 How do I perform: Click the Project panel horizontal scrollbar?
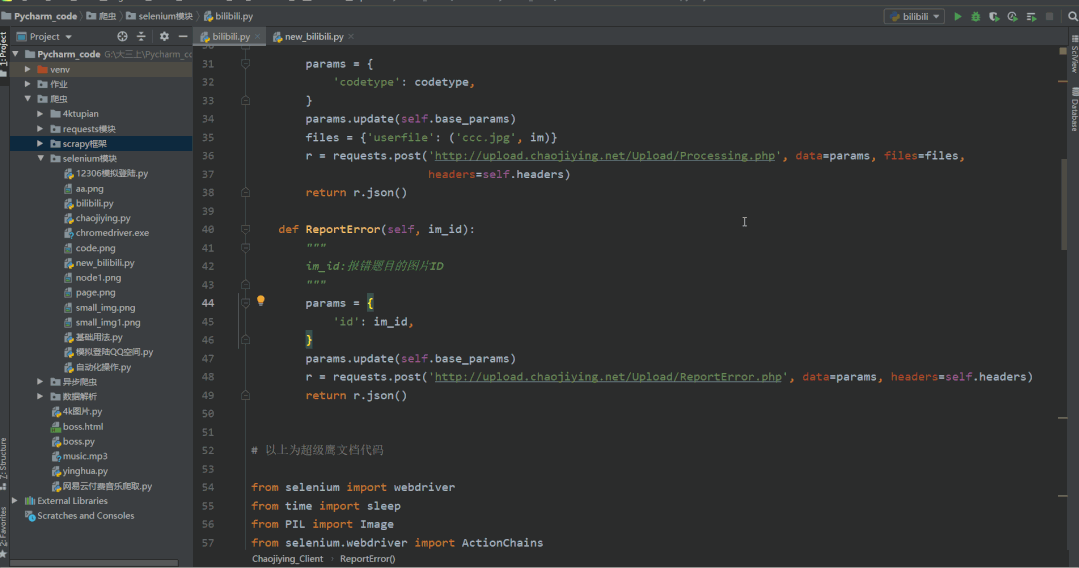coord(94,563)
